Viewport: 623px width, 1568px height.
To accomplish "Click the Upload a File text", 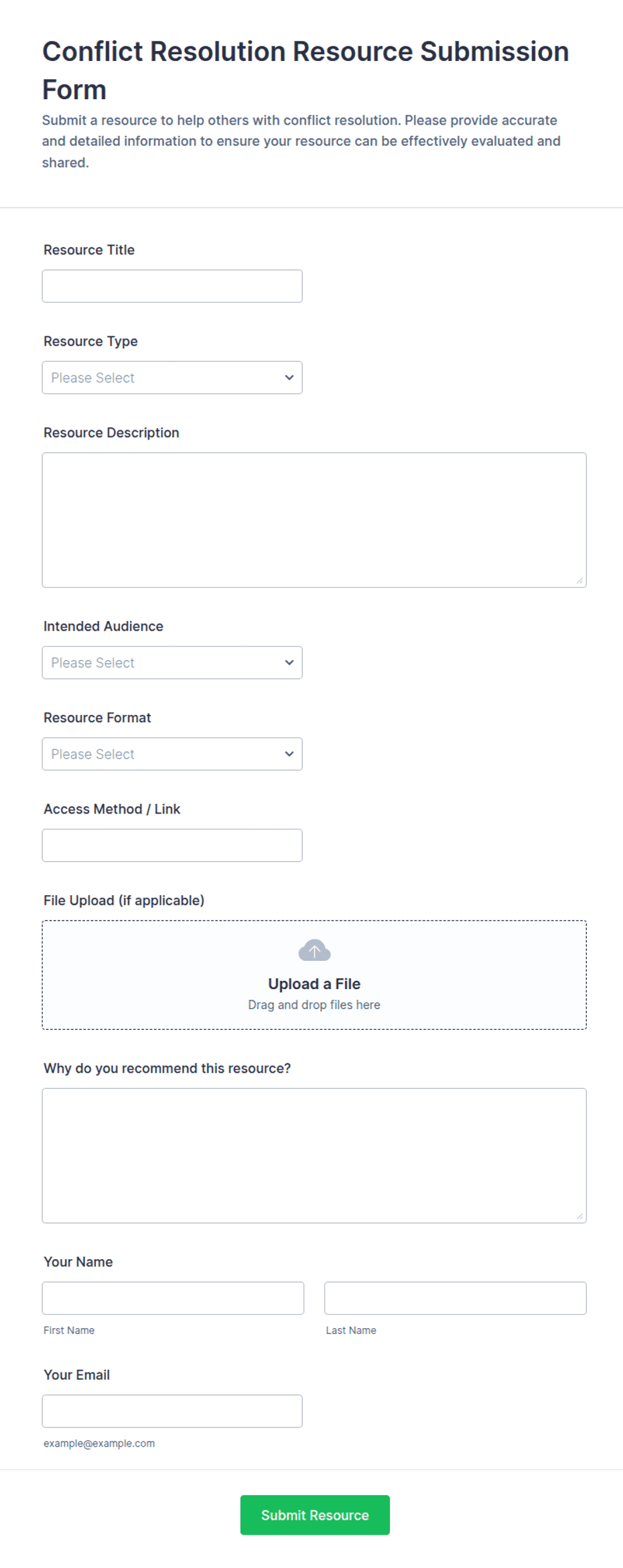I will tap(314, 984).
